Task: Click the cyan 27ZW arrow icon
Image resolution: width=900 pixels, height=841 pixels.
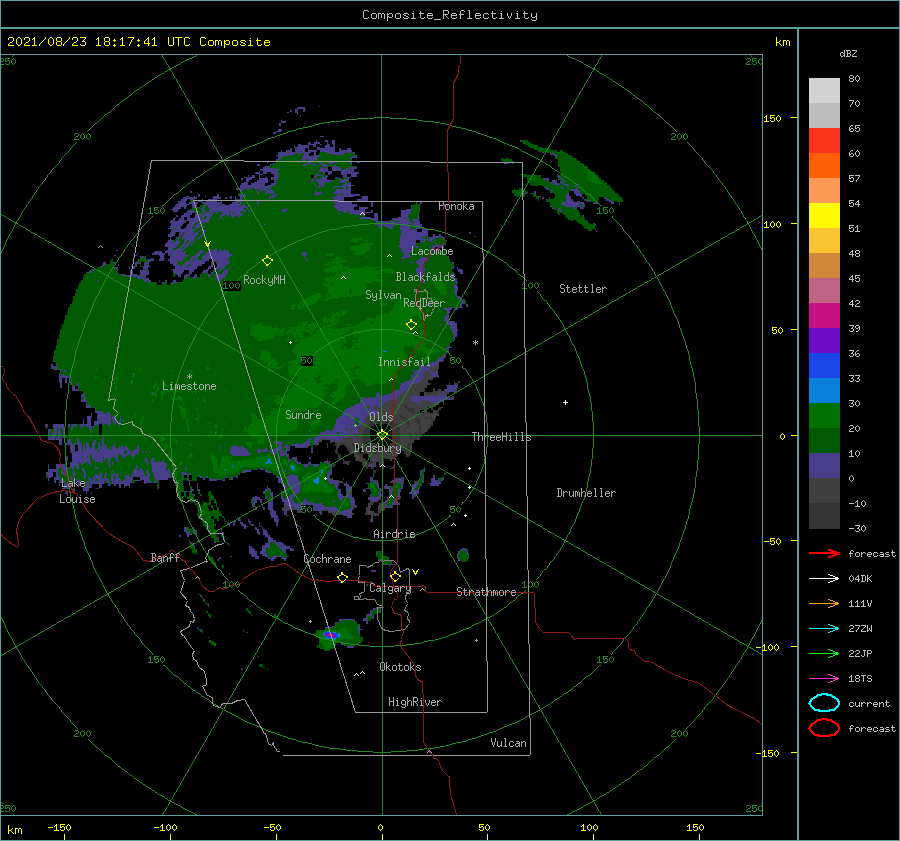Action: [x=824, y=628]
